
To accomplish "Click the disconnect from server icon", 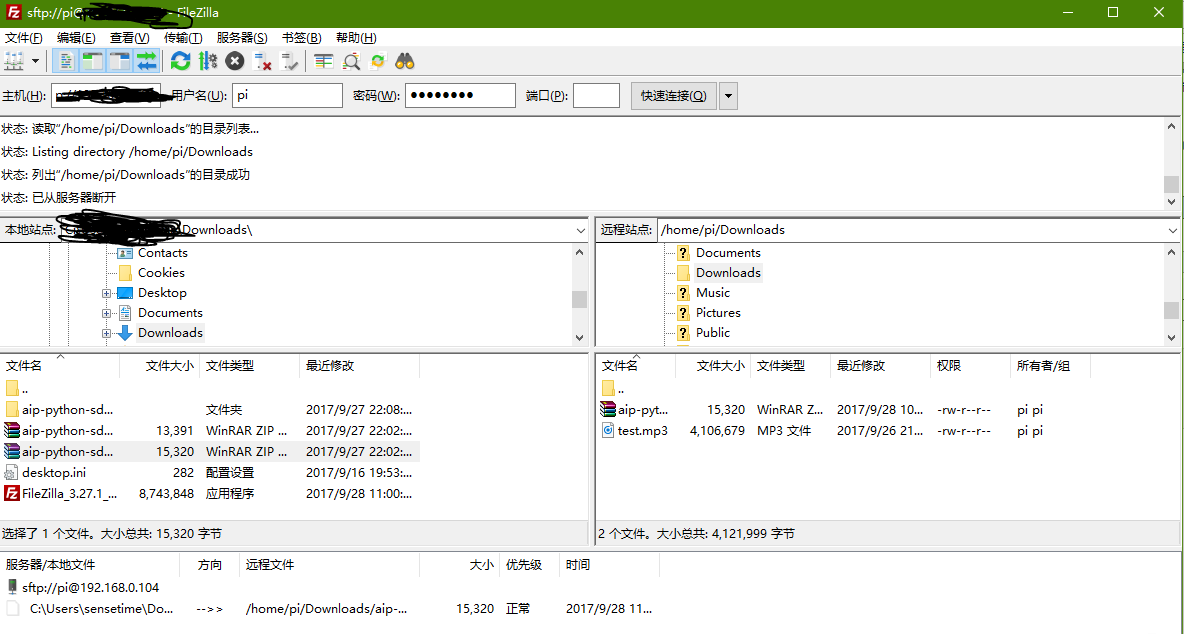I will 262,61.
